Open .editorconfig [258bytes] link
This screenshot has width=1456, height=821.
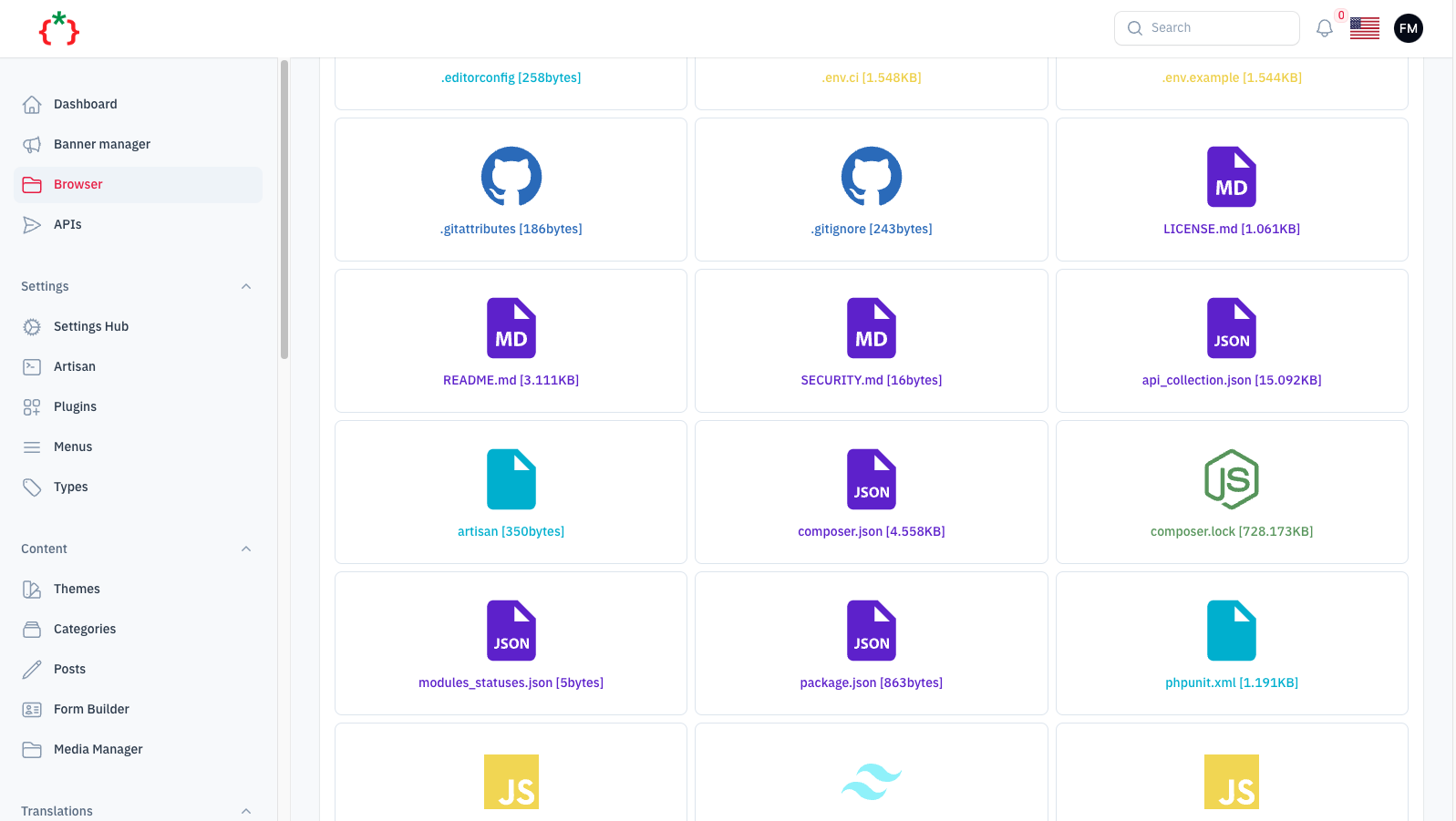coord(511,77)
